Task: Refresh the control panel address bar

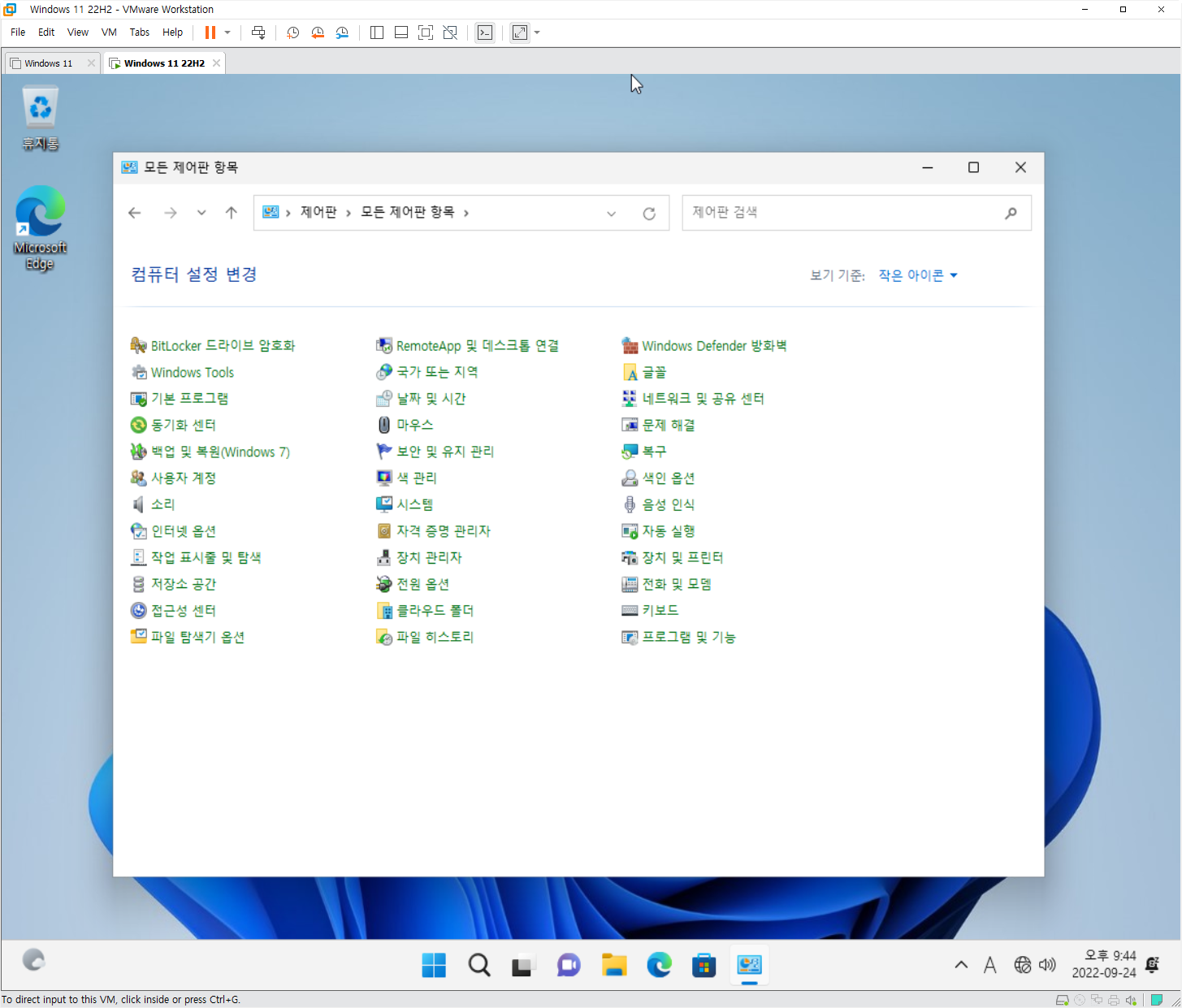Action: [649, 214]
